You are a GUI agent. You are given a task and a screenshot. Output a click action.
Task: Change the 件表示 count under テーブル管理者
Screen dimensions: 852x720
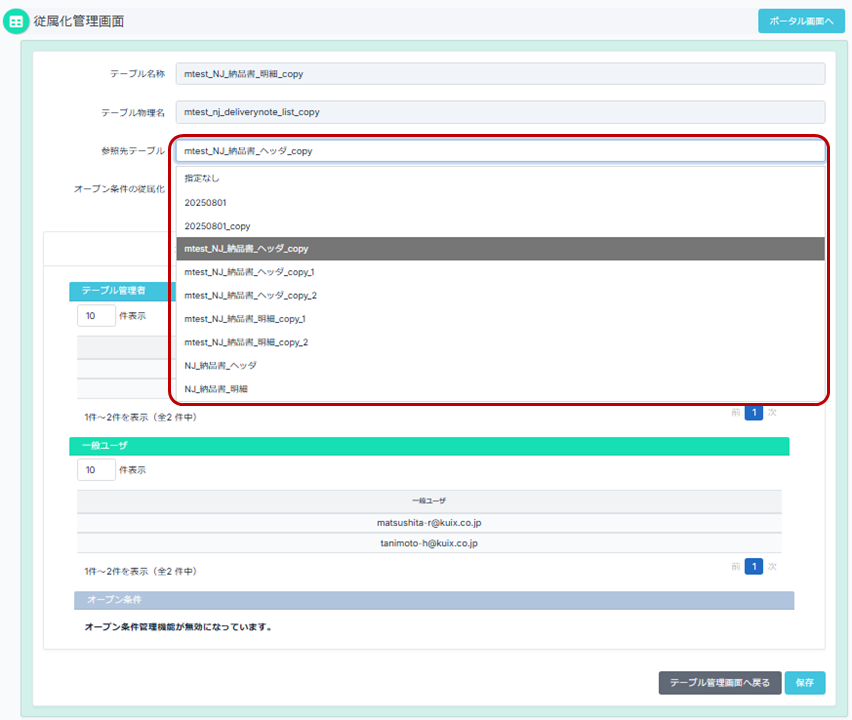[96, 315]
